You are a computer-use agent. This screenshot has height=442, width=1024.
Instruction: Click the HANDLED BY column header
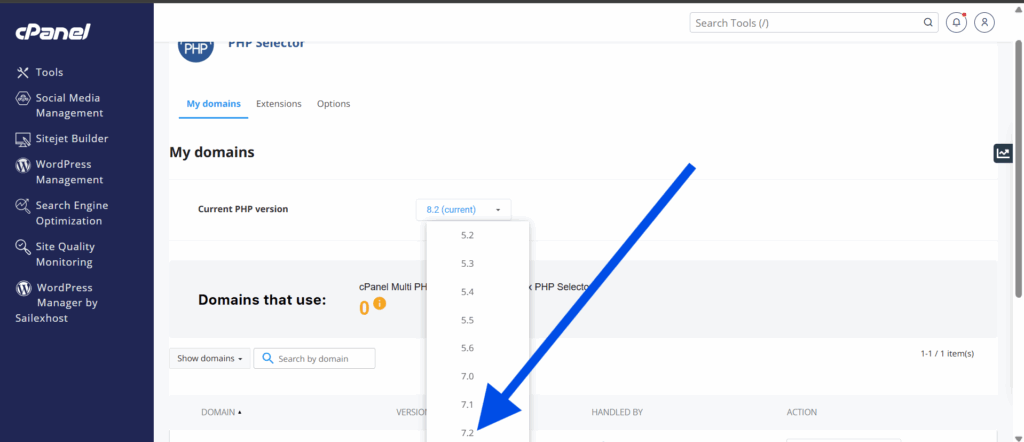point(617,413)
